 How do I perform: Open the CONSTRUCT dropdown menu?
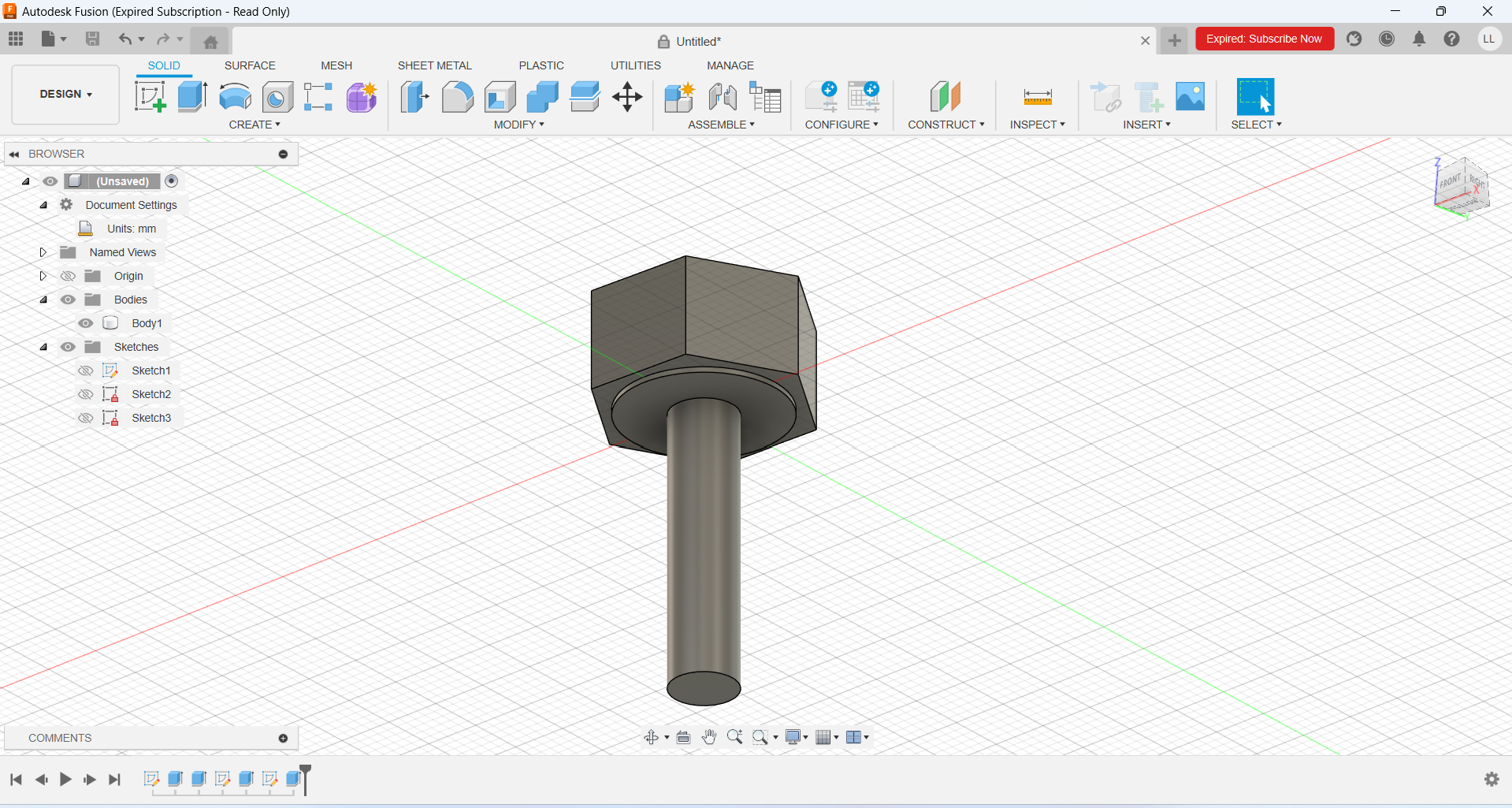946,125
